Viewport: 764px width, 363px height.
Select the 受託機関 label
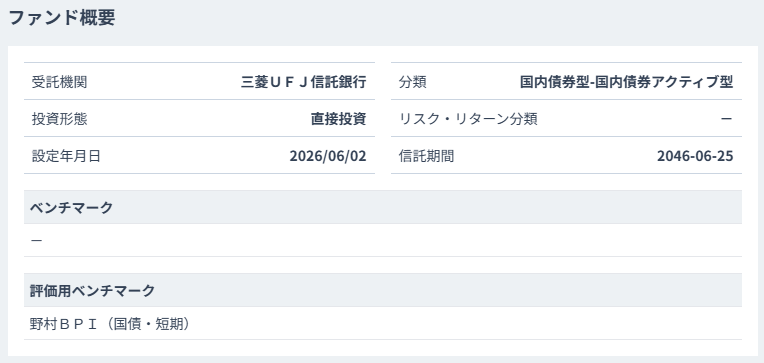coord(59,82)
